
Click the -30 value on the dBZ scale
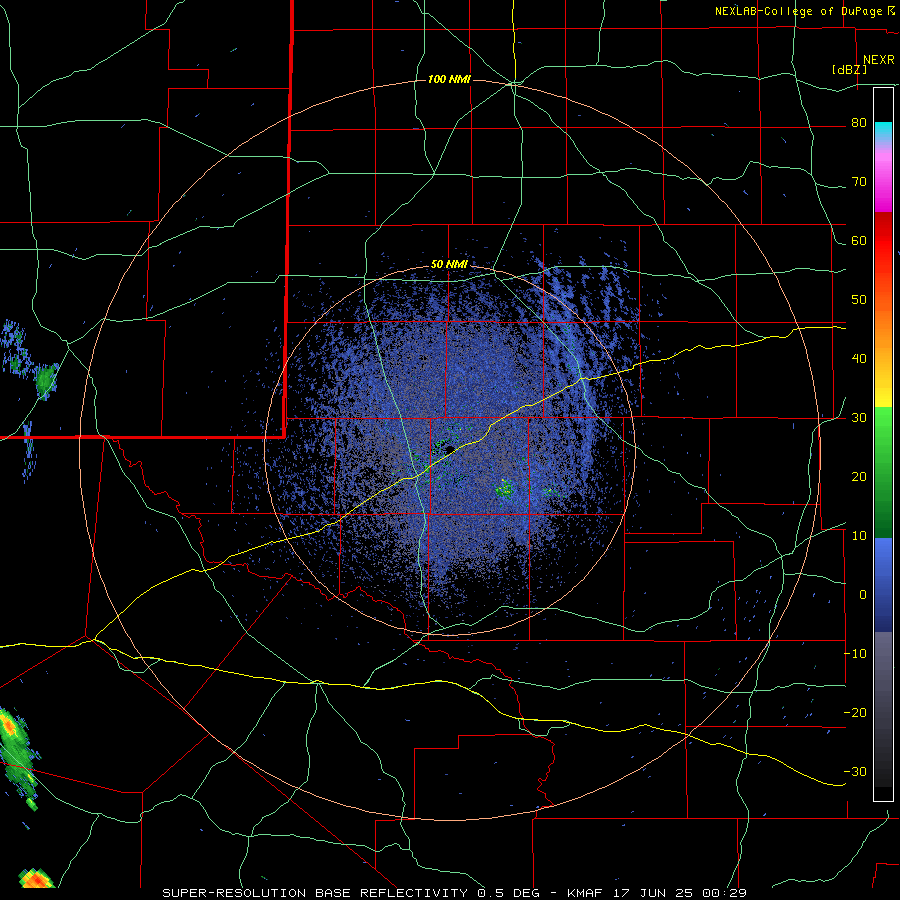coord(855,772)
